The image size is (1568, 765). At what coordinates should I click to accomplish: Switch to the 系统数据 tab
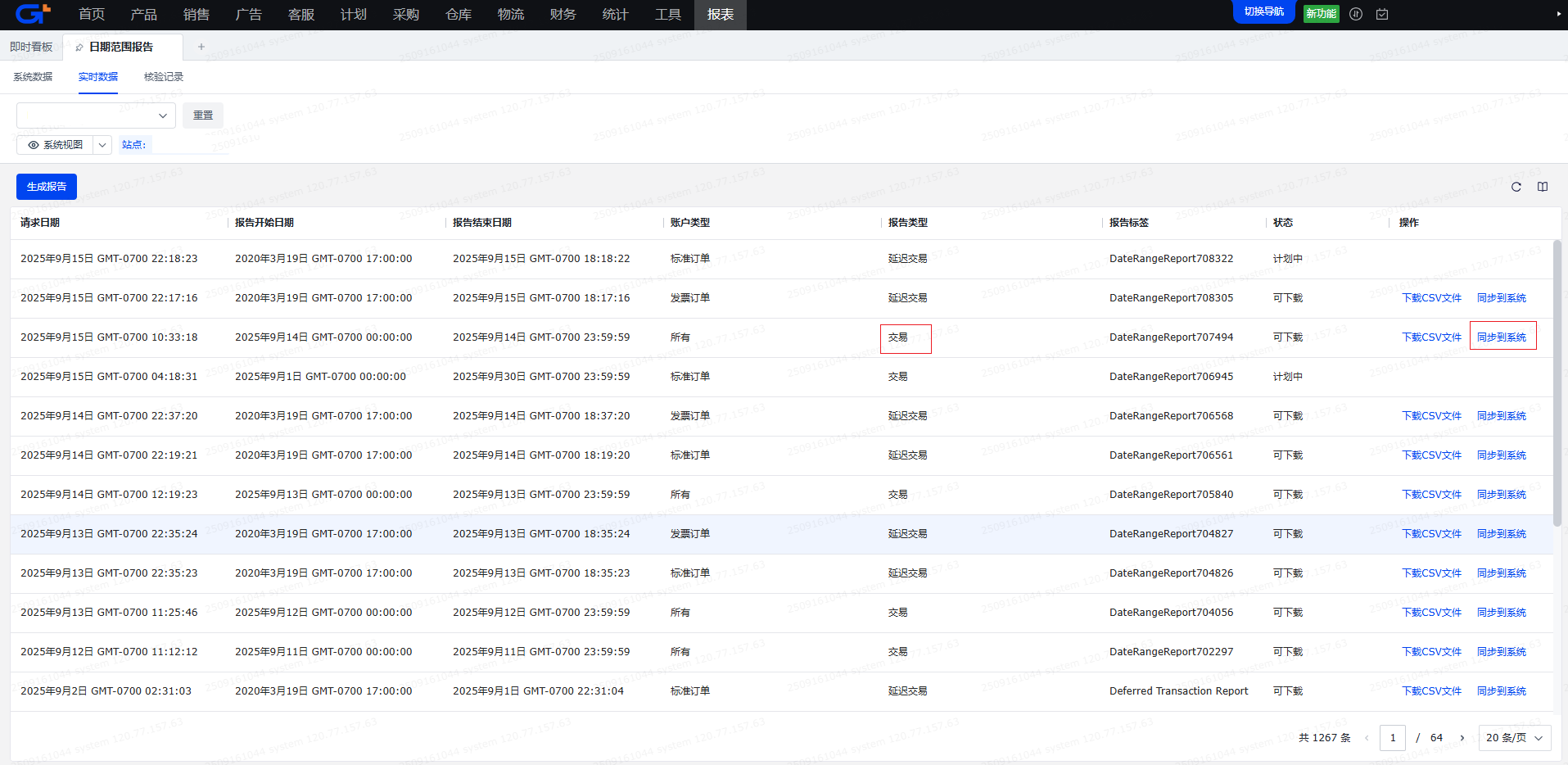[x=33, y=77]
